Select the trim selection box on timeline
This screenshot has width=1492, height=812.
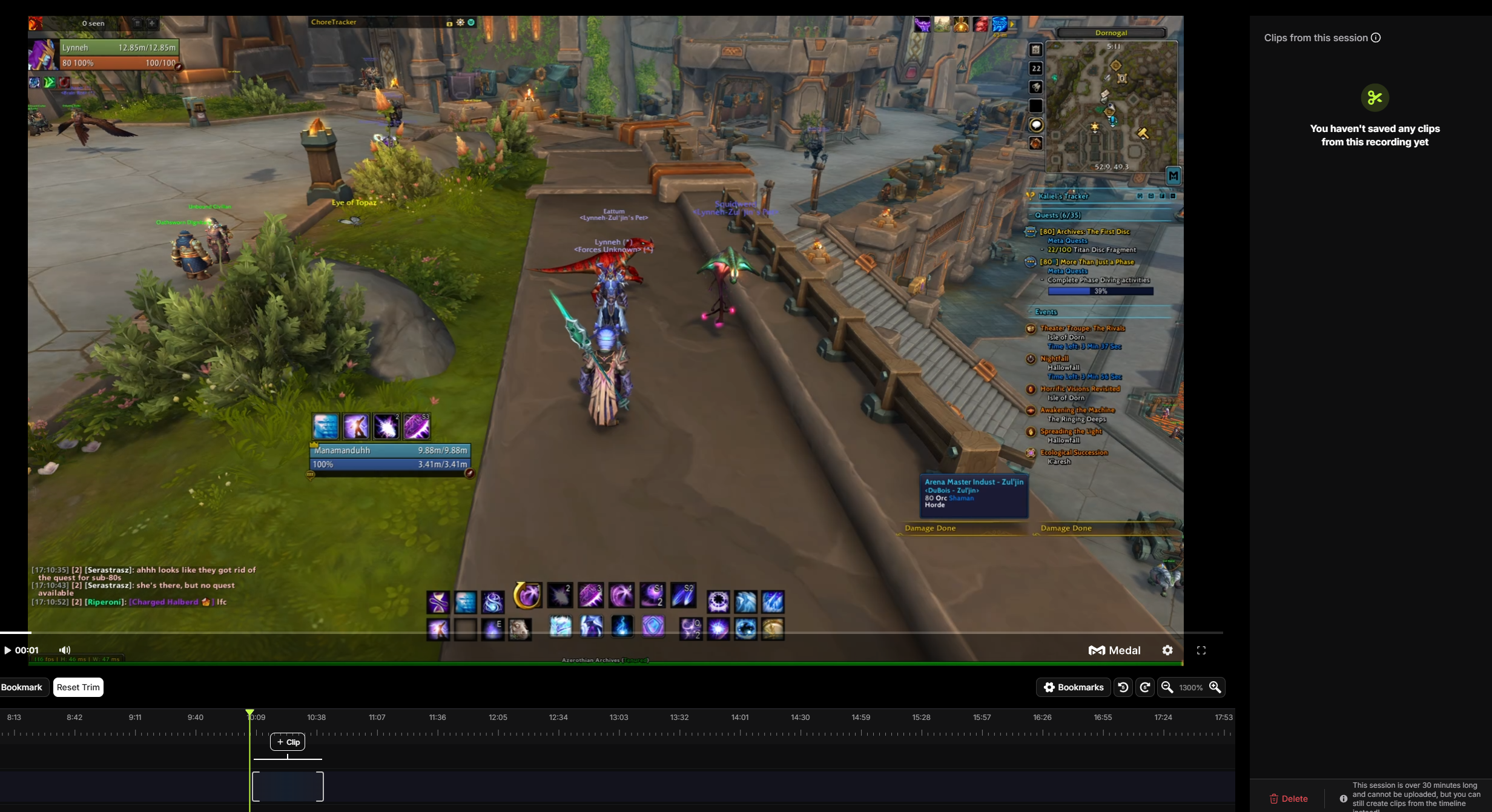[288, 787]
